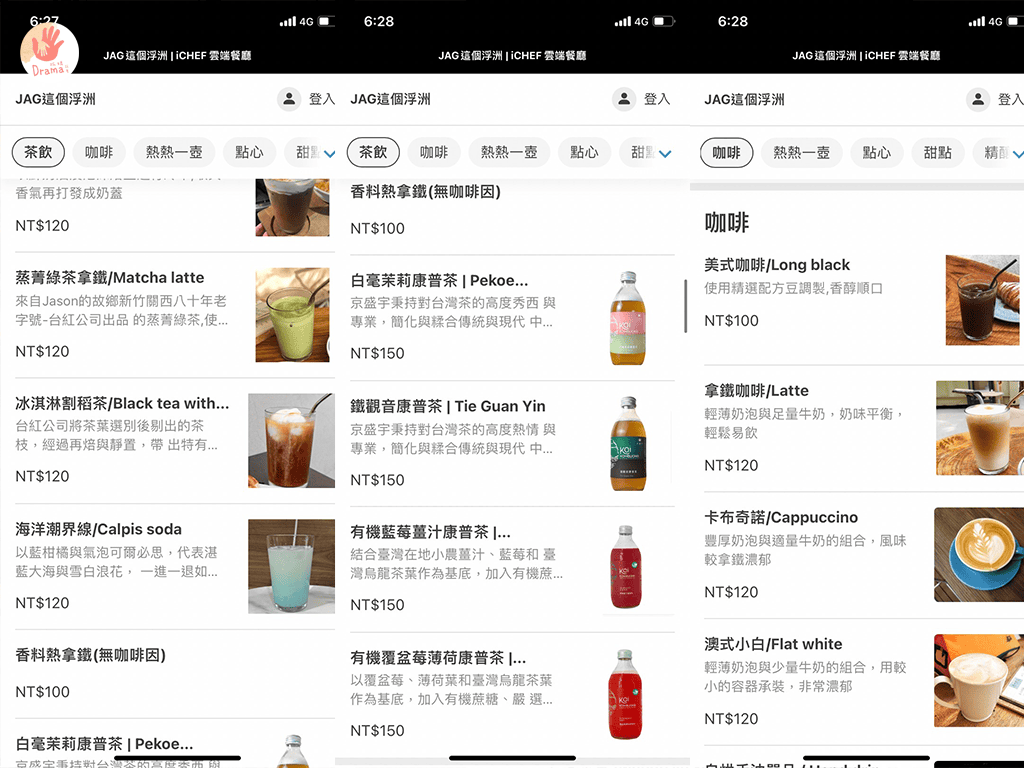Click the Drama hand logo
Screen dimensions: 1024x768
click(49, 49)
